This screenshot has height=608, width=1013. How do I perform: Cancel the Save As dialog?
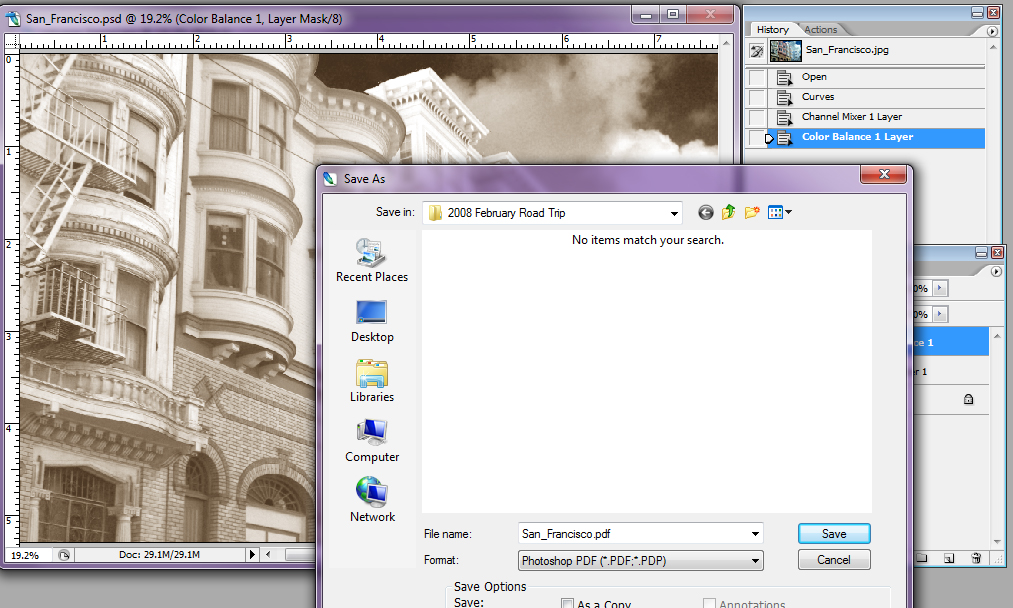pos(834,560)
